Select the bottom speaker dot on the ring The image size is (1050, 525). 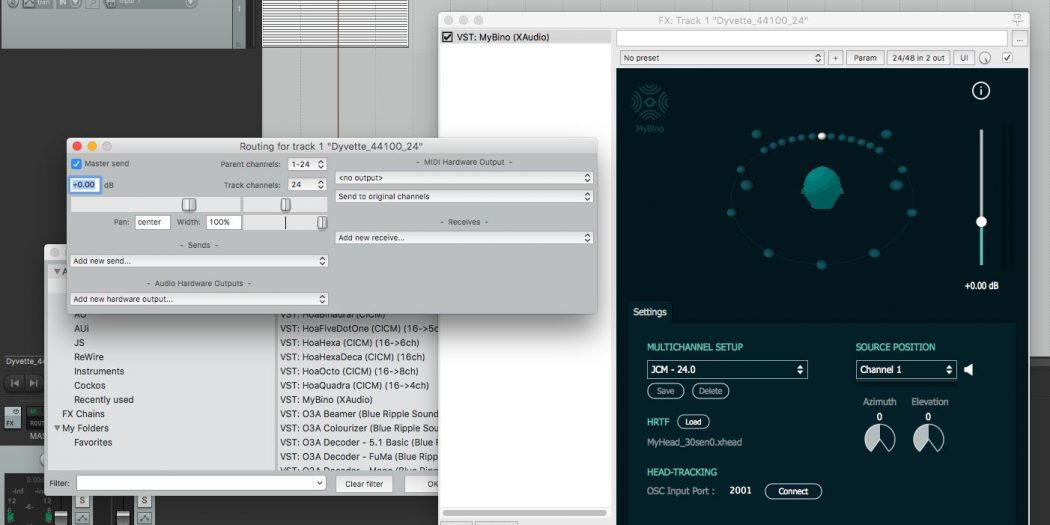coord(822,265)
